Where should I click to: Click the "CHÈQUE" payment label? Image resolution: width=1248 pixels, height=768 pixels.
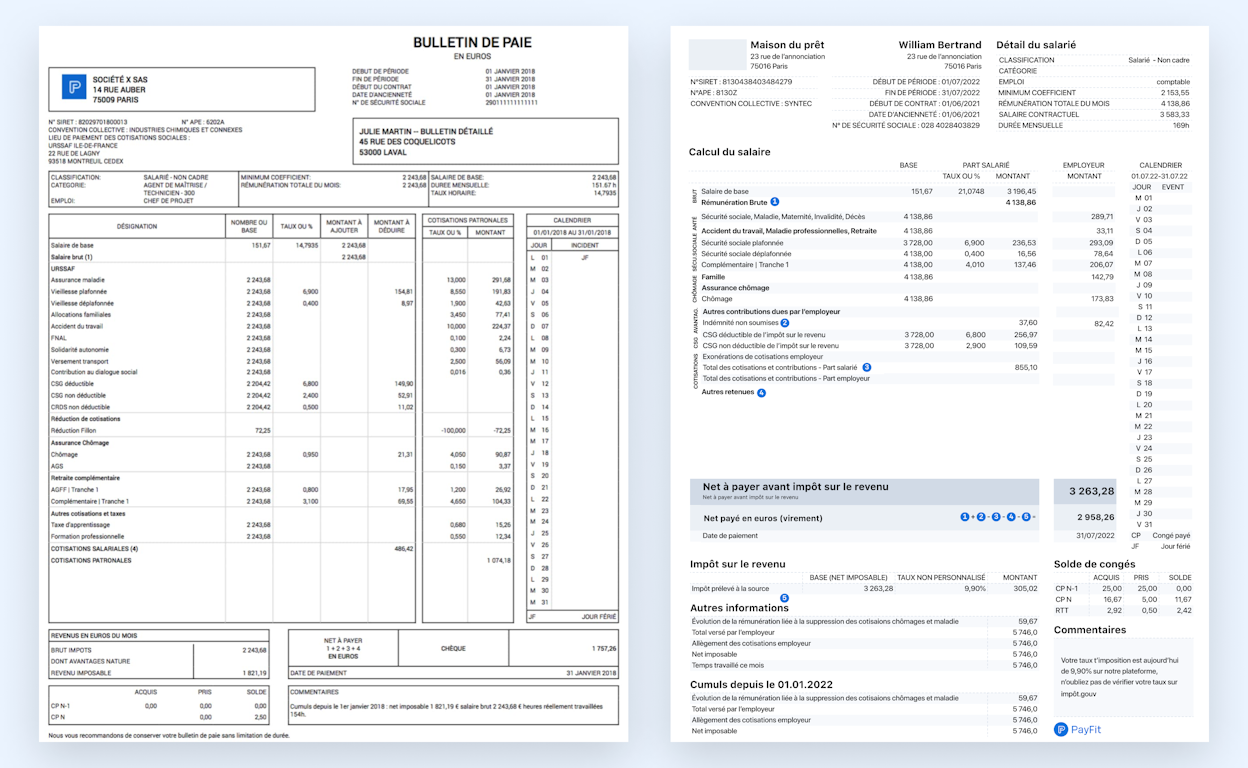pyautogui.click(x=453, y=649)
